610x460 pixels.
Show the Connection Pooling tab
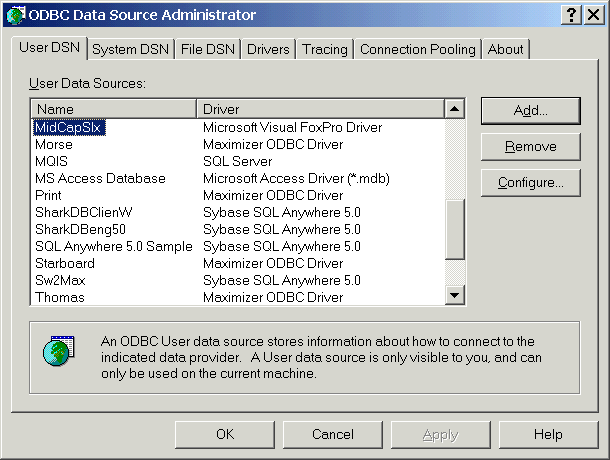click(x=417, y=49)
